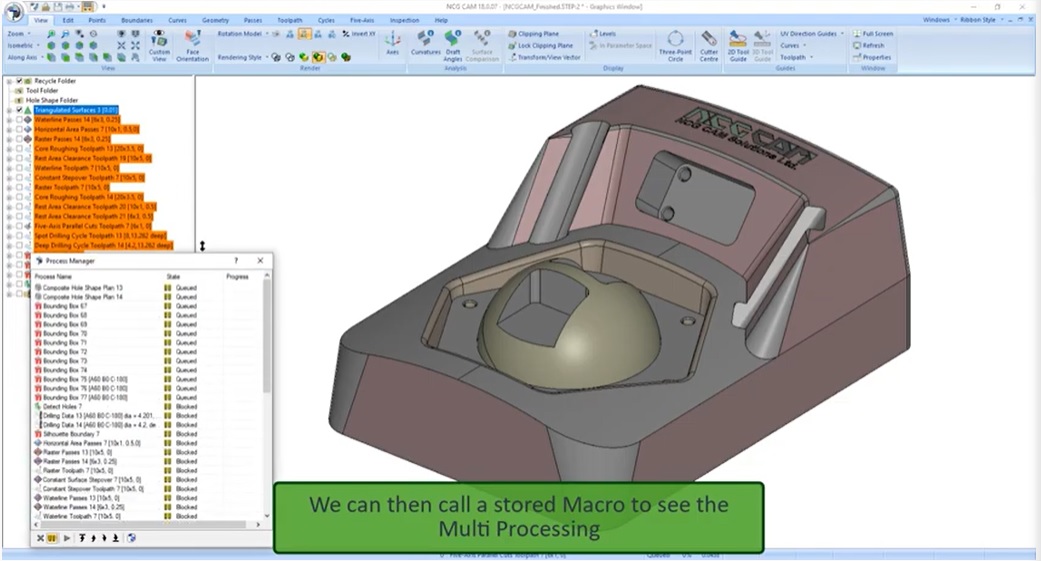Switch to the Toolpath ribbon tab
The width and height of the screenshot is (1041, 561).
(289, 21)
